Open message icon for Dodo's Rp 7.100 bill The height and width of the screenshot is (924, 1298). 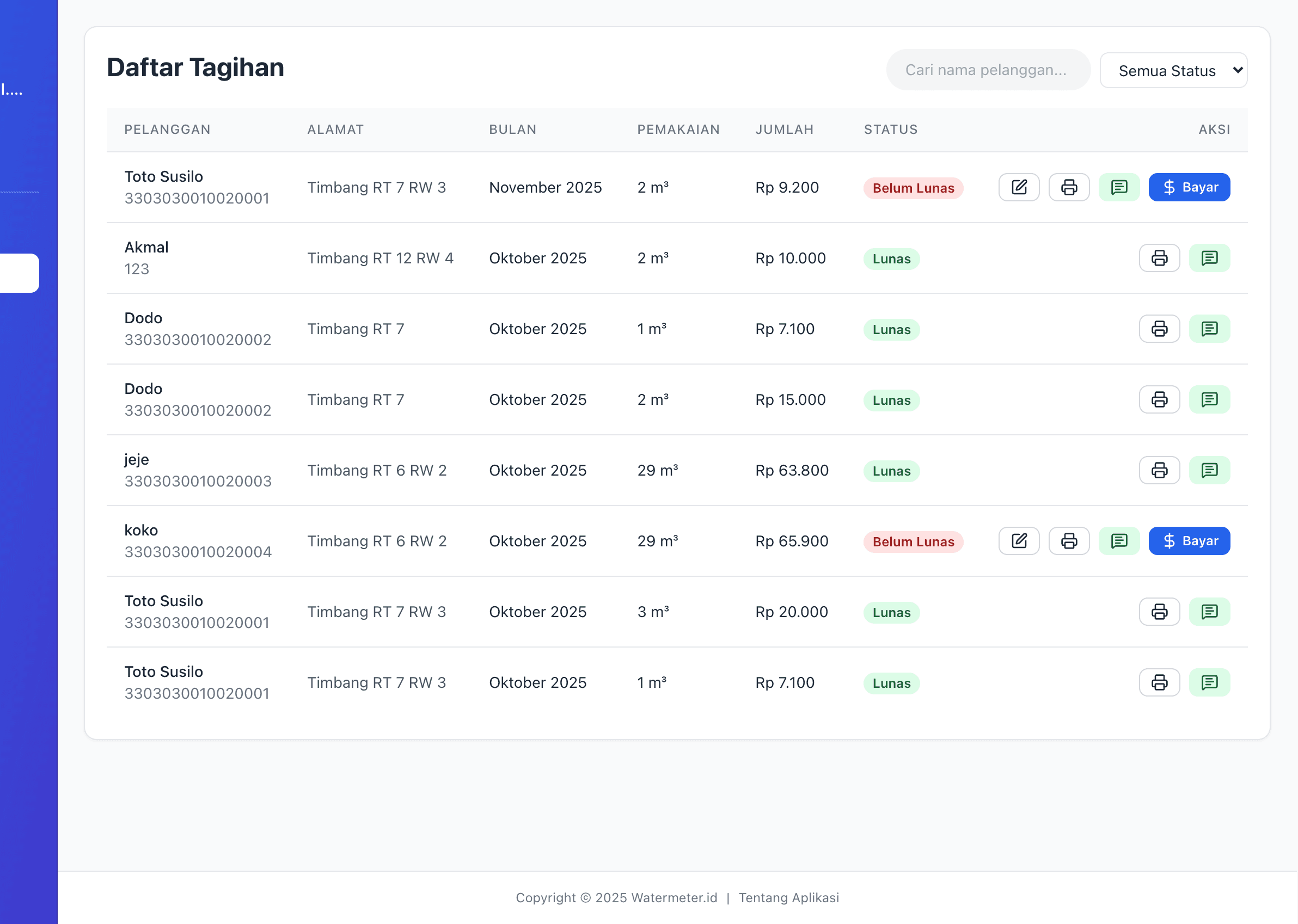[x=1210, y=329]
